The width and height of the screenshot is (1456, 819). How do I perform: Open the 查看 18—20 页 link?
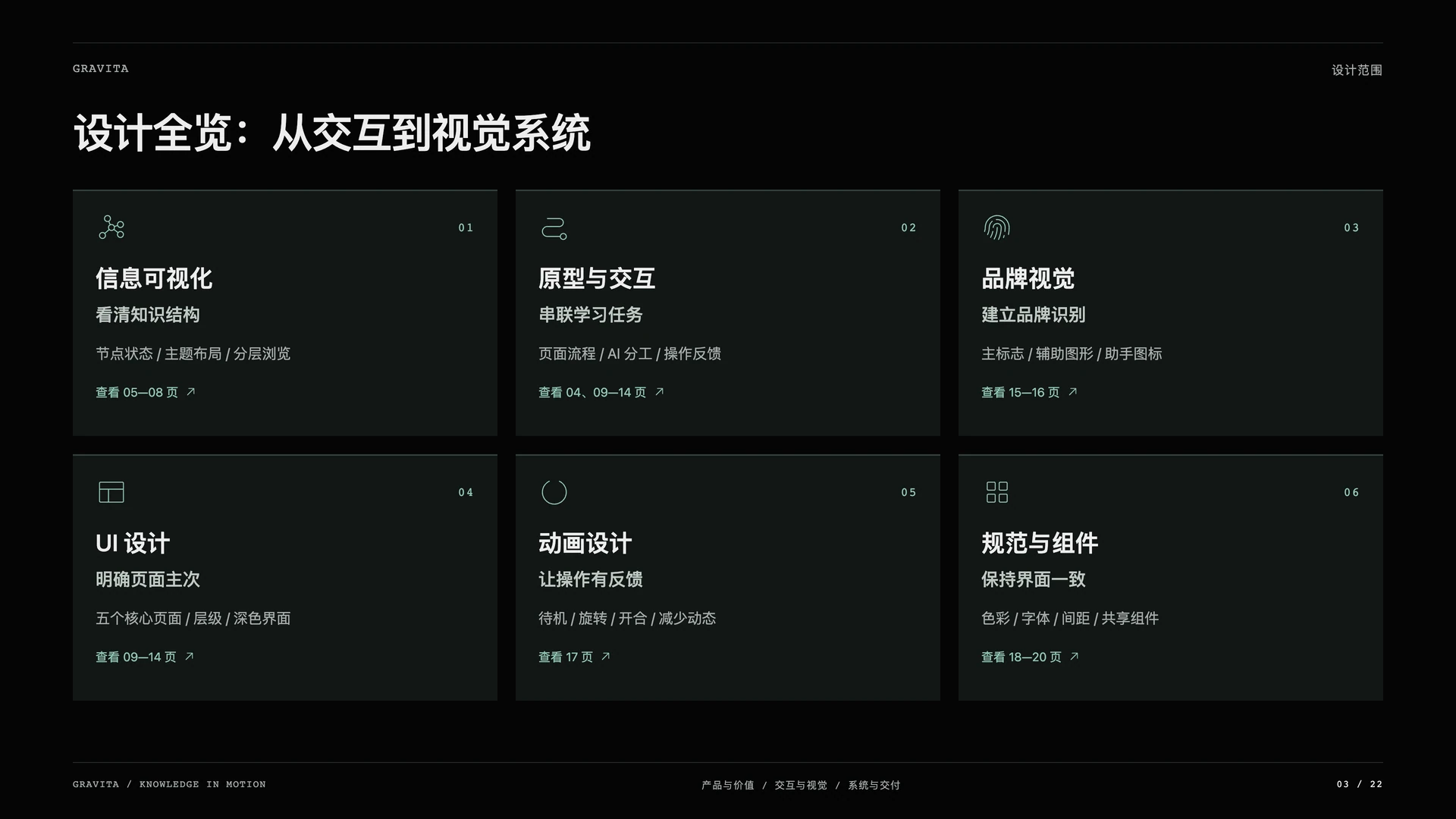click(x=1031, y=657)
